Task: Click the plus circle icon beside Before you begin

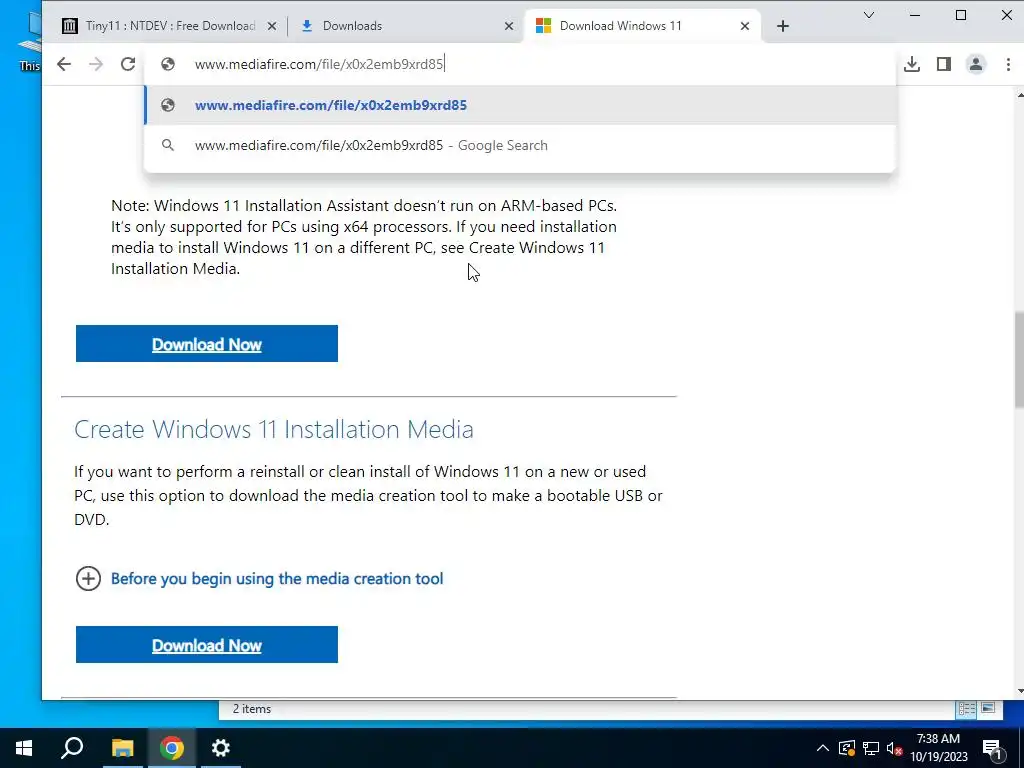Action: point(88,579)
